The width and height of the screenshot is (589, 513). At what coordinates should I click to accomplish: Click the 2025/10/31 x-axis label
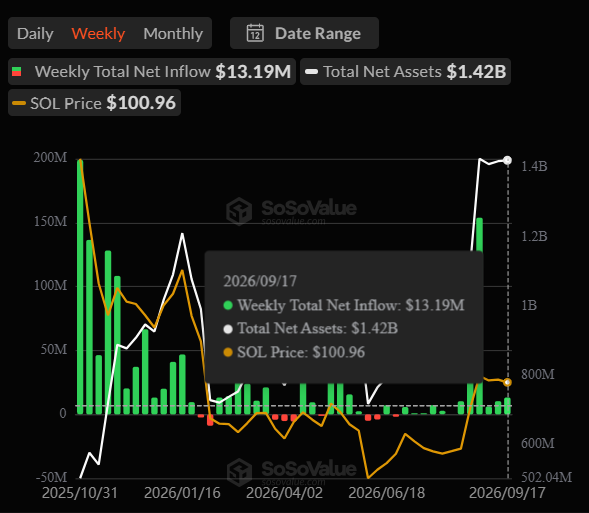click(80, 493)
